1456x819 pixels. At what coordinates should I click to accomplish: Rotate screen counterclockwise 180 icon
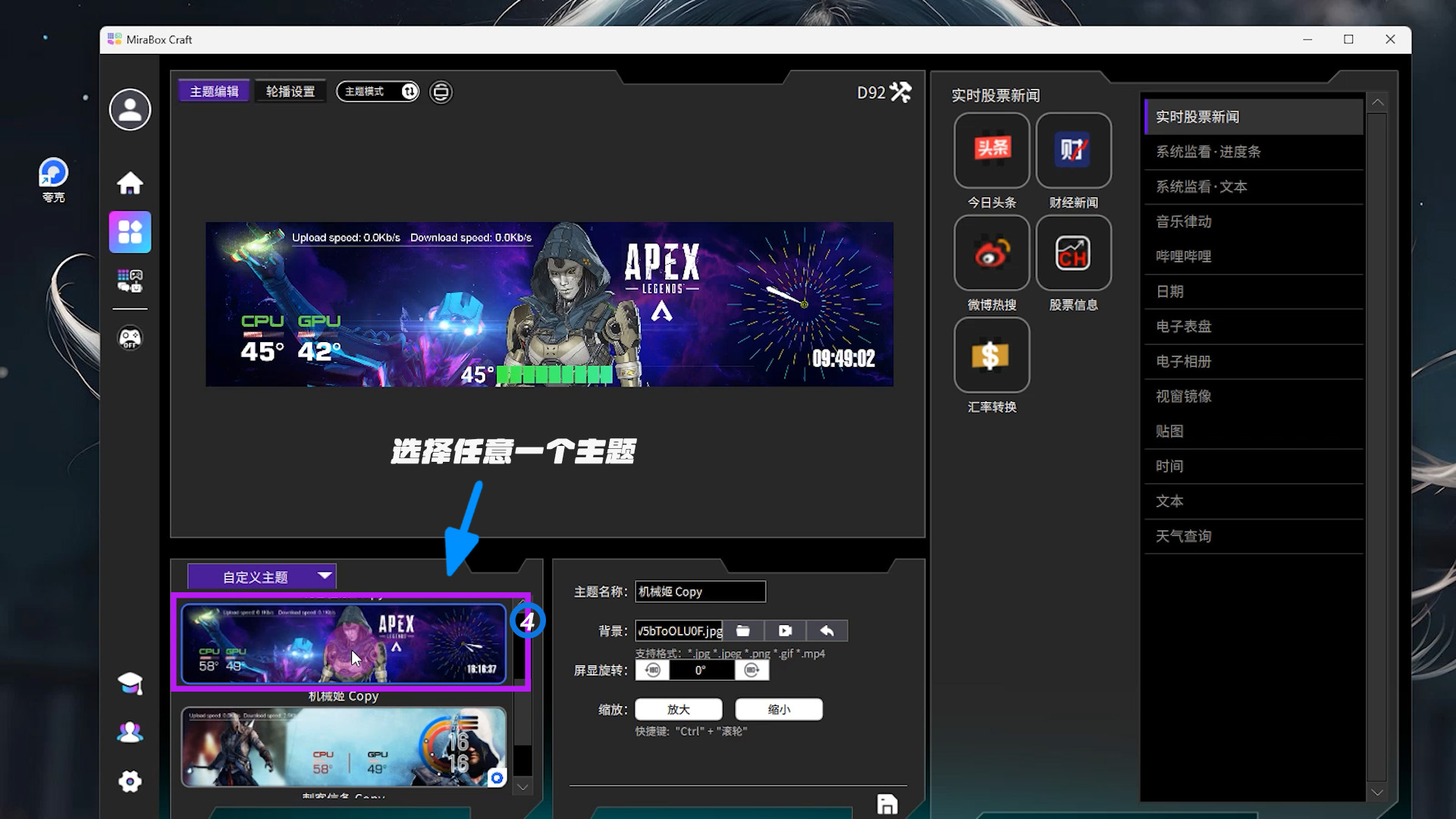[x=652, y=670]
